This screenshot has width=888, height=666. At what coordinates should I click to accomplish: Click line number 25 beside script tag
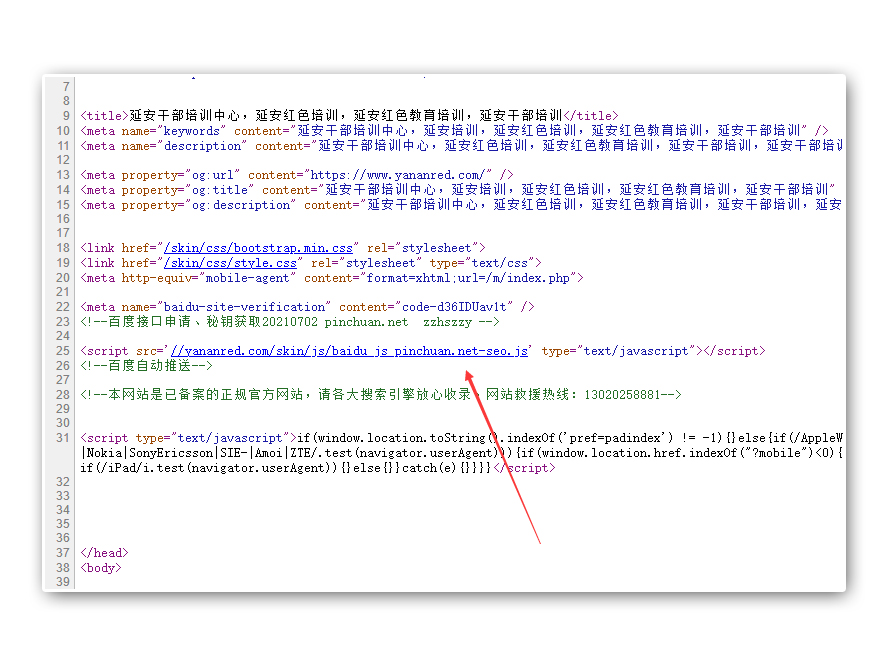click(x=64, y=351)
